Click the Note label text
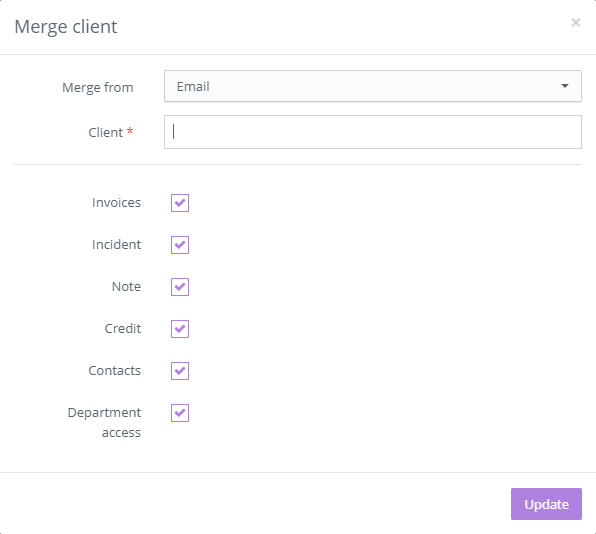This screenshot has width=596, height=534. (x=126, y=287)
